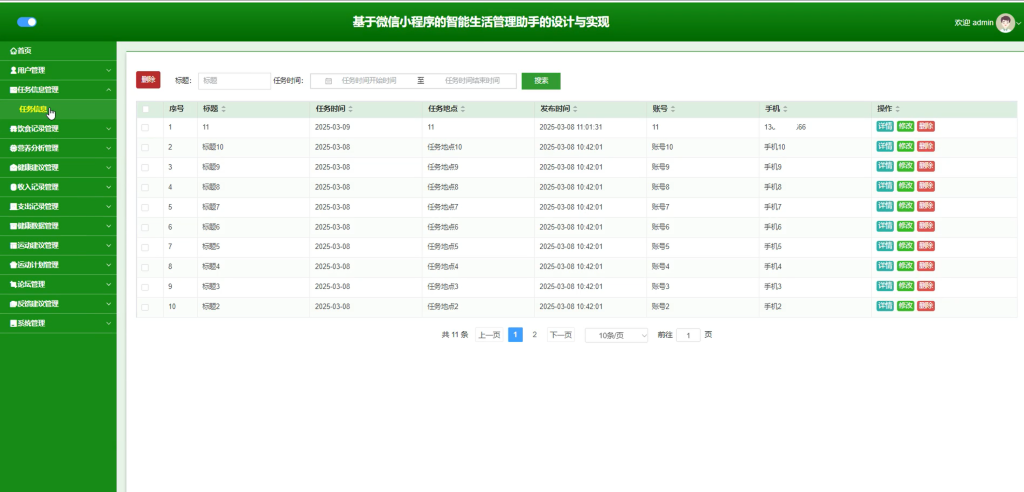Sort by 账号 column sort arrows
This screenshot has width=1024, height=492.
click(x=673, y=109)
